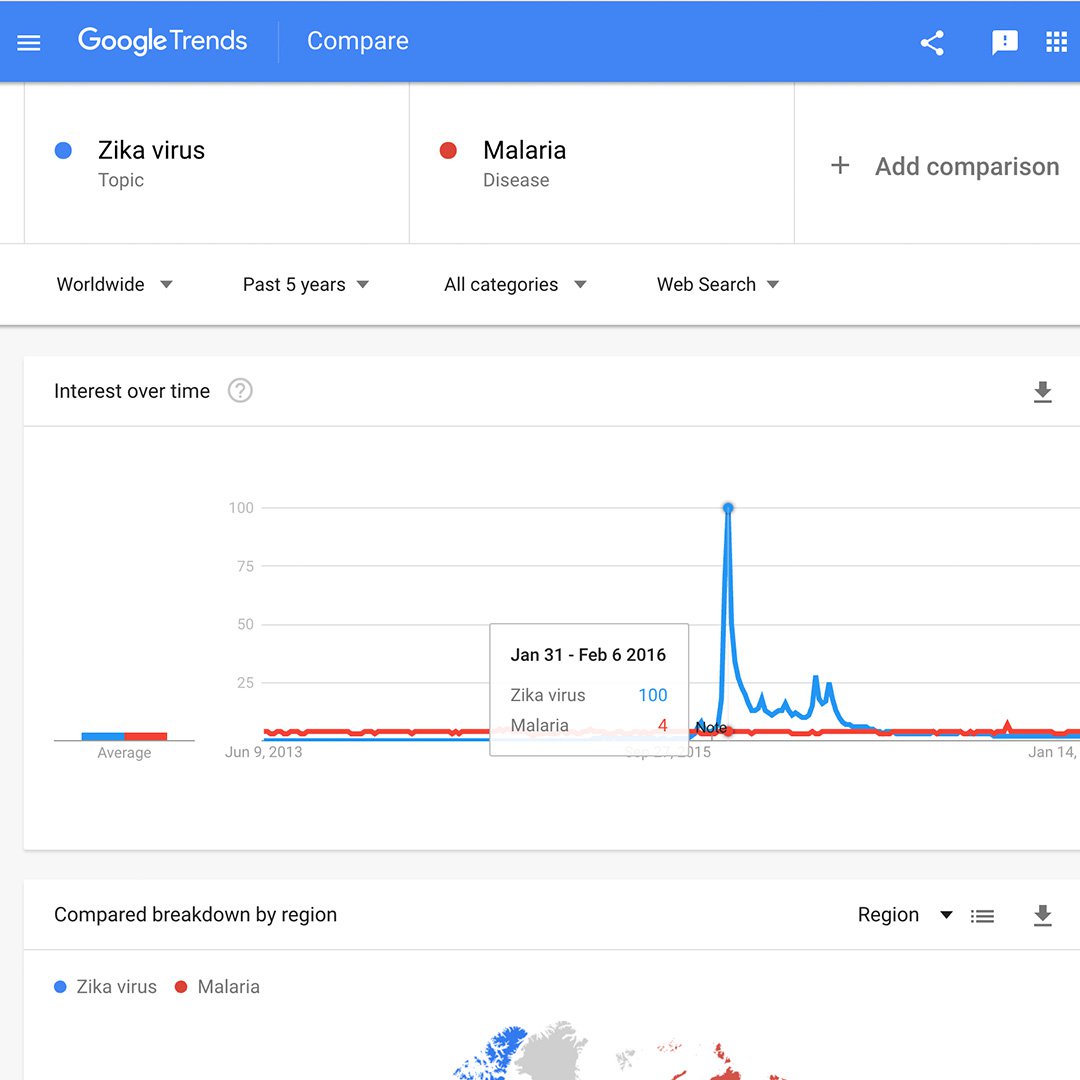This screenshot has width=1080, height=1080.
Task: Click the 'Compared breakdown by region' heading
Action: [196, 915]
